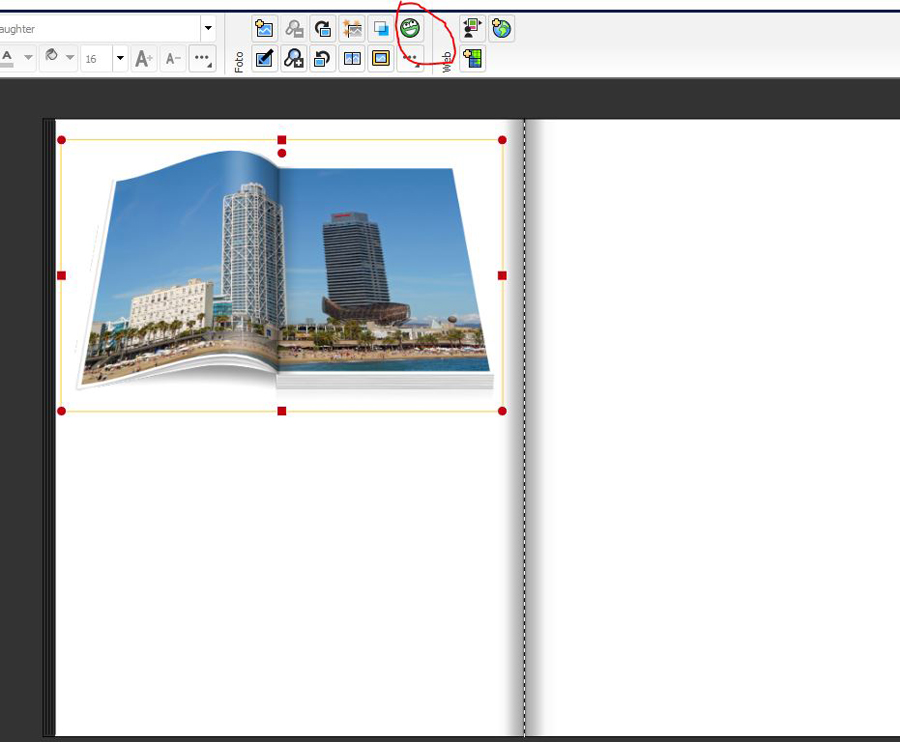Click the globe icon in Web section
This screenshot has height=742, width=900.
(501, 29)
